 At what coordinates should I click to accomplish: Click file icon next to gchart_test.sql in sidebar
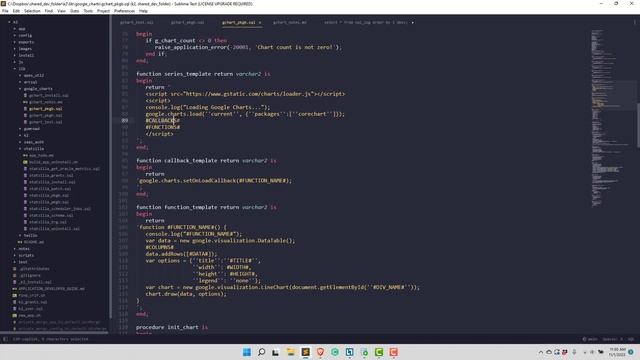point(25,122)
